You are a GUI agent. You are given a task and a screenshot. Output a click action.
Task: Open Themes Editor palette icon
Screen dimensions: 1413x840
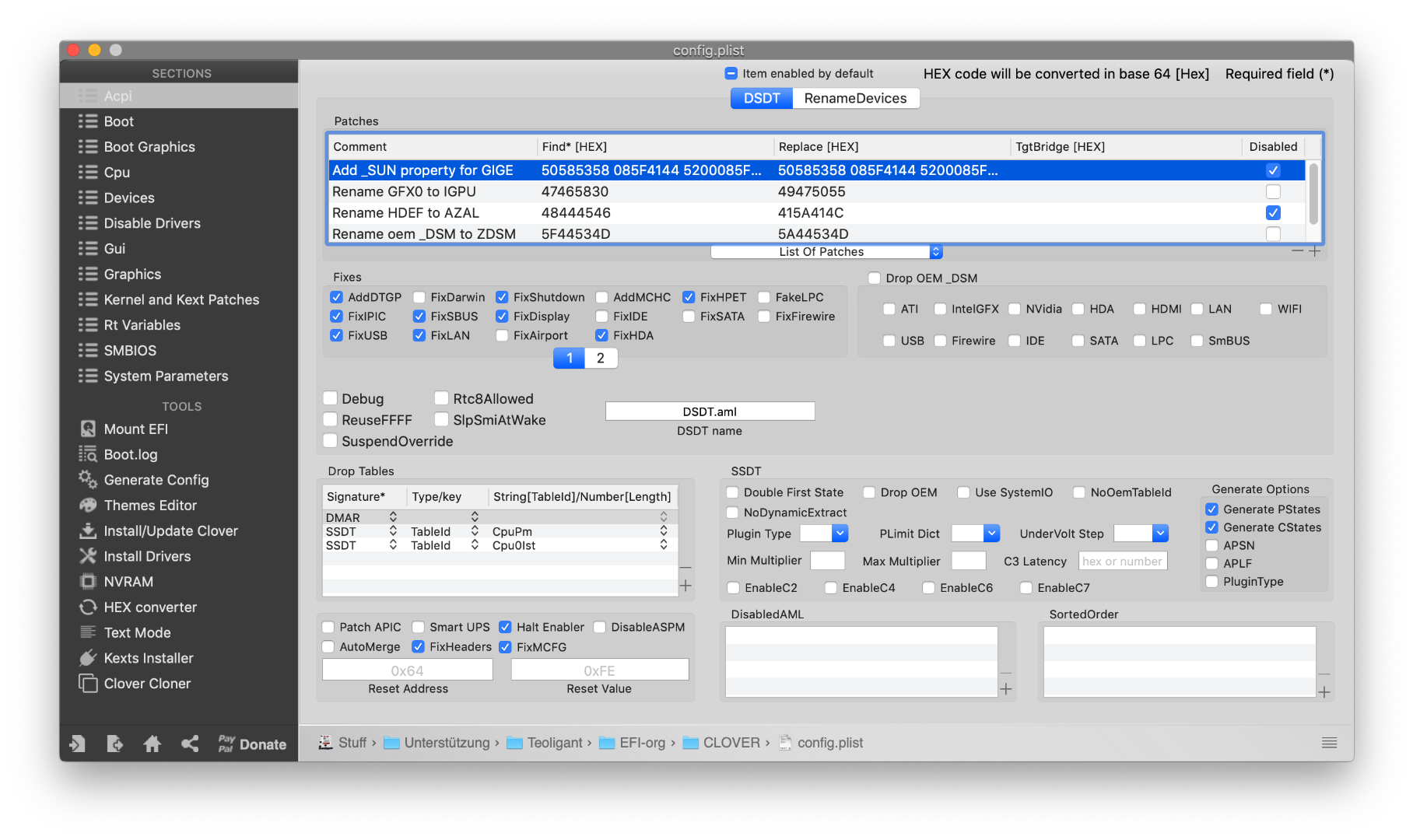click(x=88, y=505)
